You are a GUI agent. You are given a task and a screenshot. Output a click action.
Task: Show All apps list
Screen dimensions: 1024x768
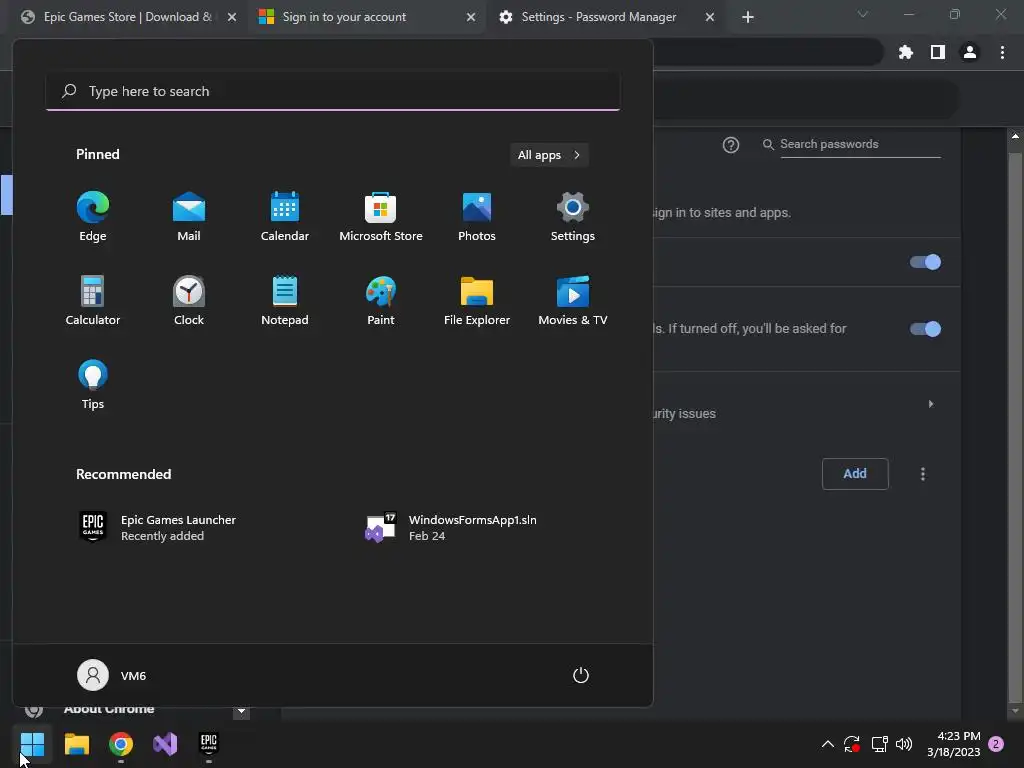point(549,155)
